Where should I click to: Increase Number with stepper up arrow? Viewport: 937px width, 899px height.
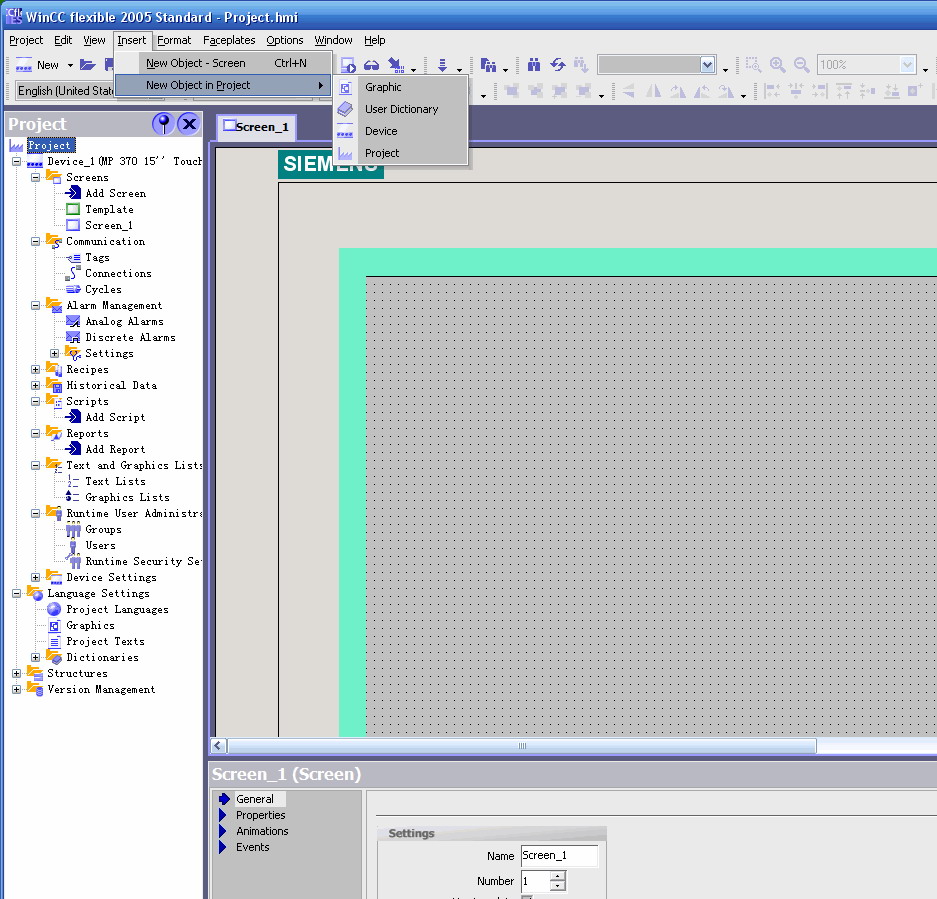(558, 876)
